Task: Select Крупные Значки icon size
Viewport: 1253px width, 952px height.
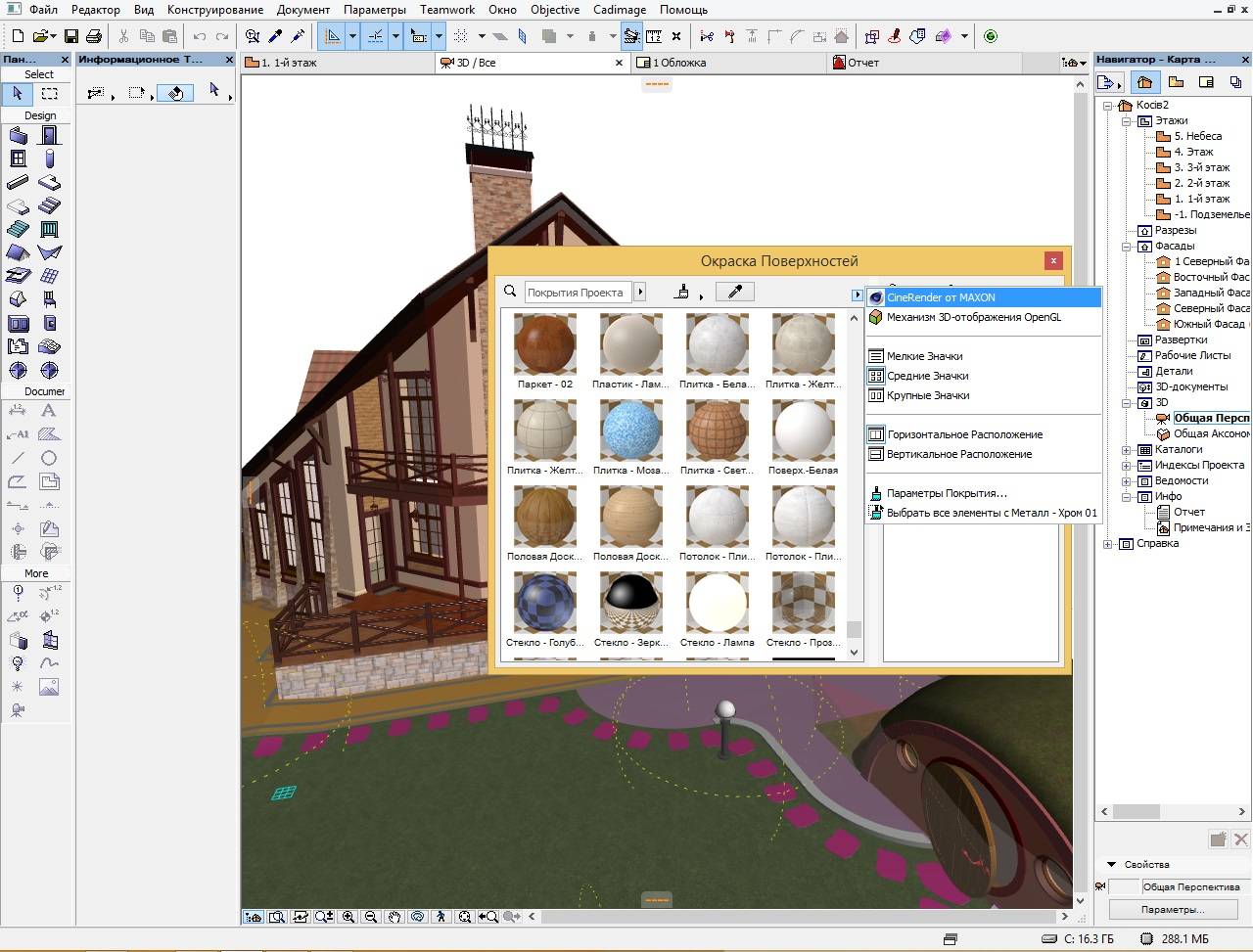Action: point(984,395)
